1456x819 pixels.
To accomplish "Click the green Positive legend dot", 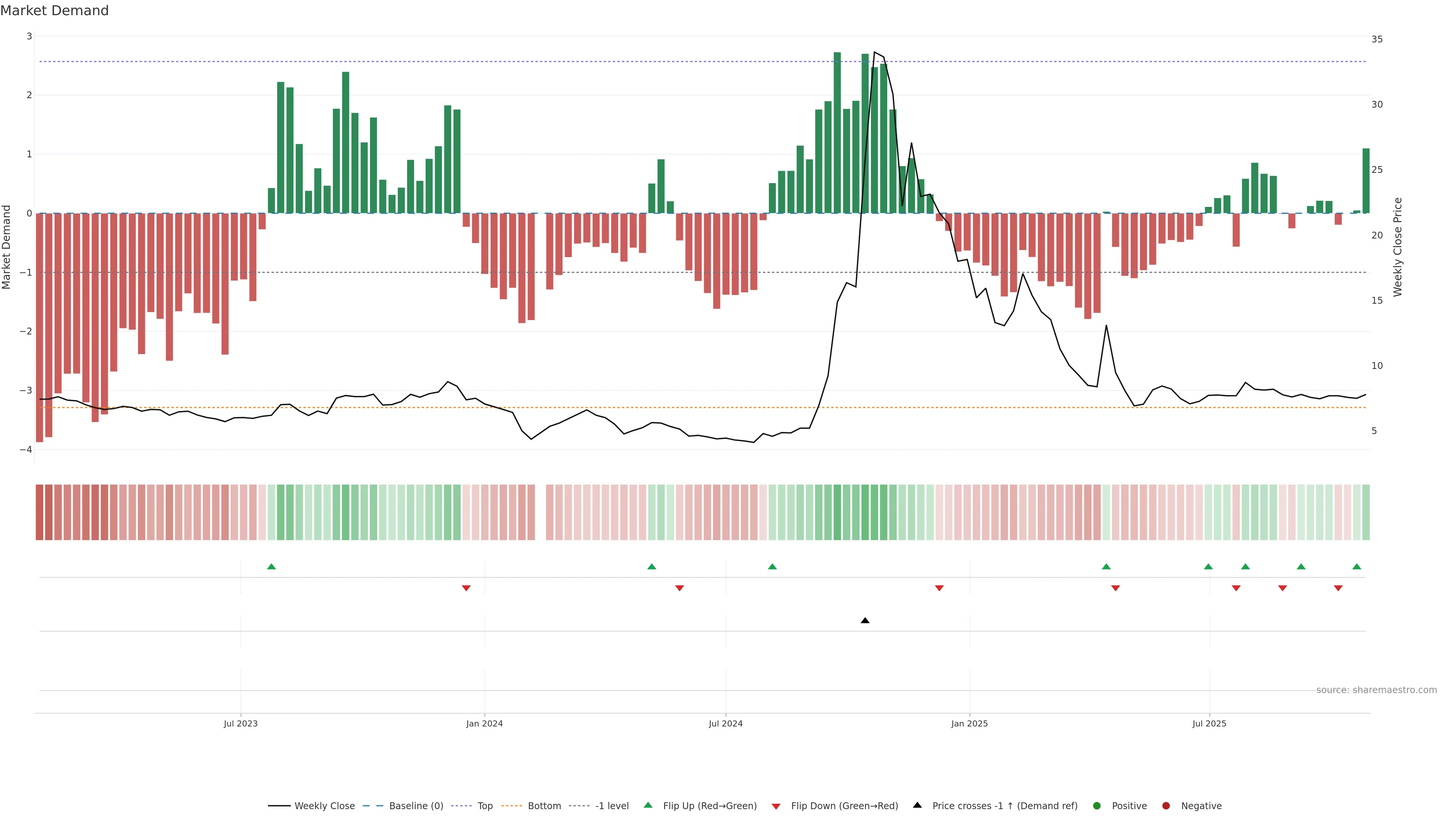I will pos(1097,805).
